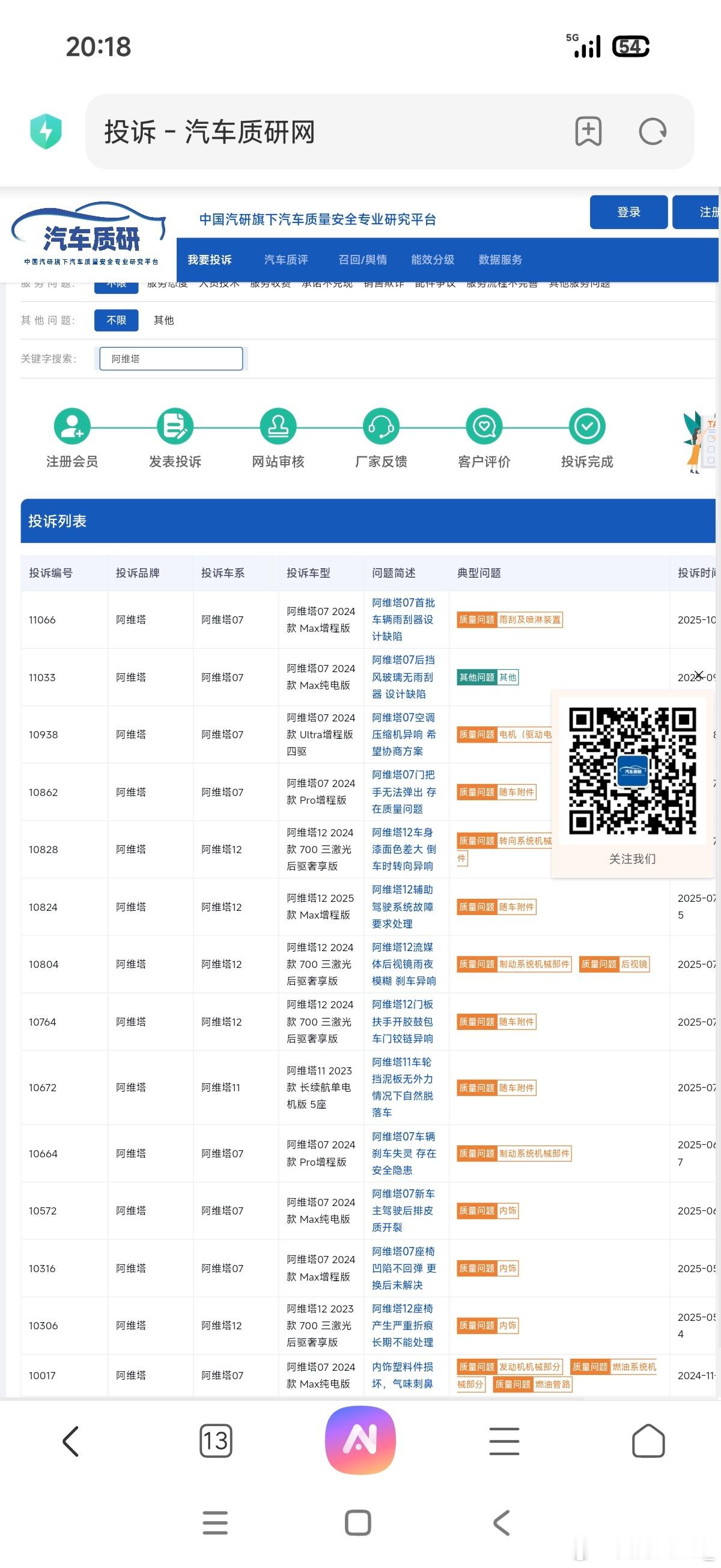
Task: Click complaint number 10017
Action: click(42, 1375)
